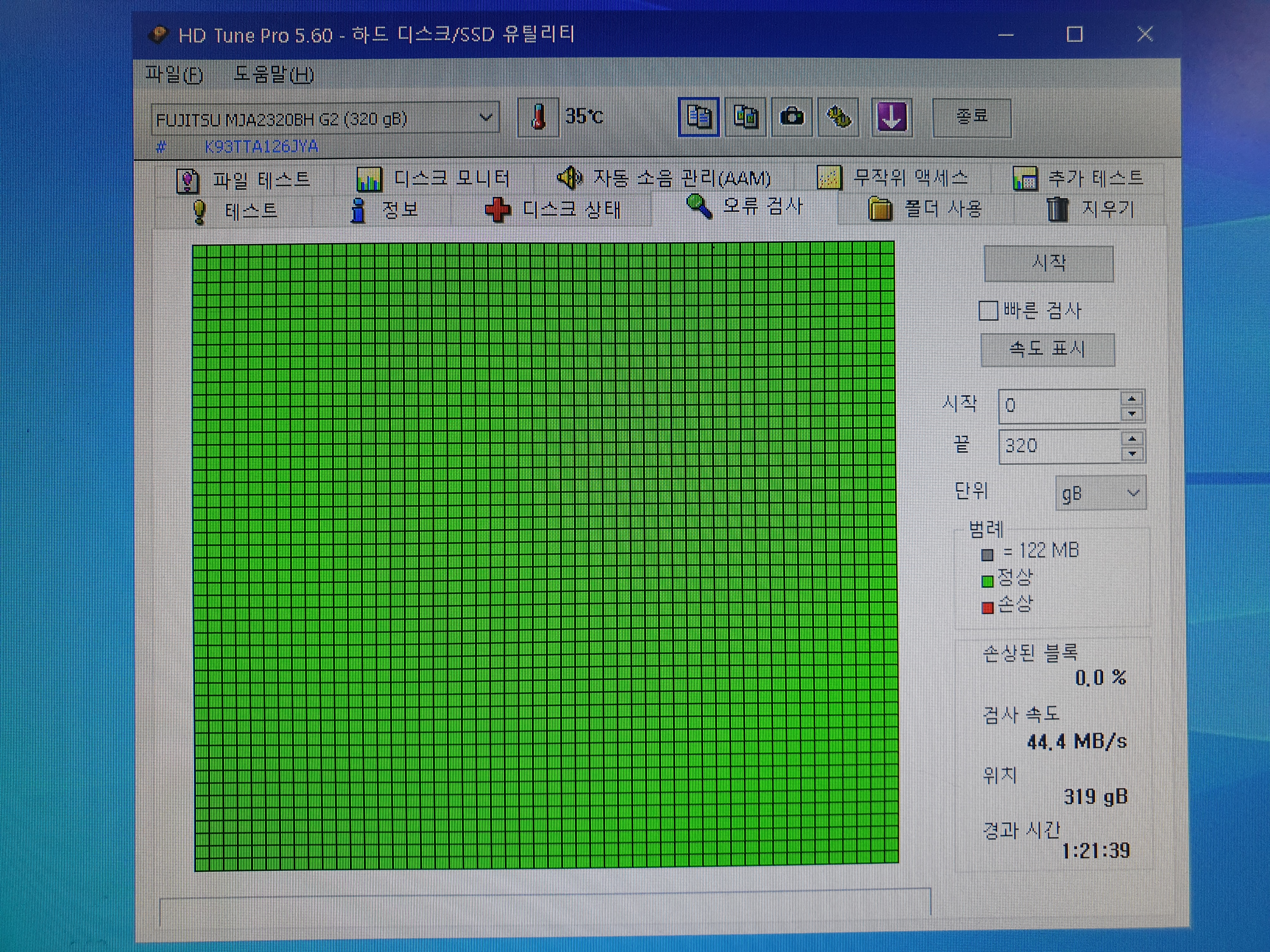This screenshot has width=1270, height=952.
Task: Click the 1:21:39 elapsed time value
Action: coord(1096,850)
